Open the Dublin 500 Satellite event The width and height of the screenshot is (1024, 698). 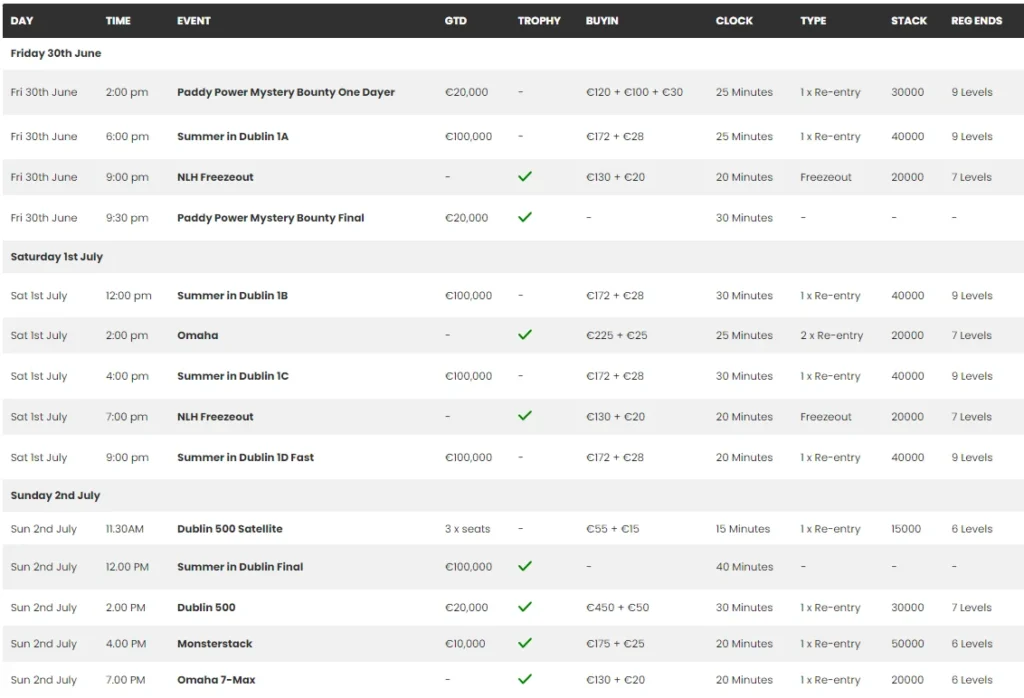point(230,529)
